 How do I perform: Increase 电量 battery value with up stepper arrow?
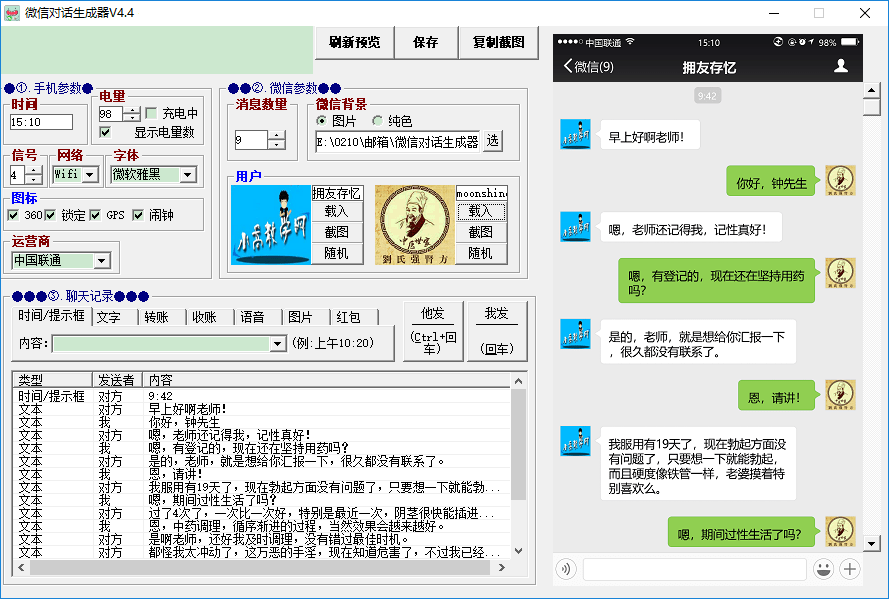[x=132, y=110]
